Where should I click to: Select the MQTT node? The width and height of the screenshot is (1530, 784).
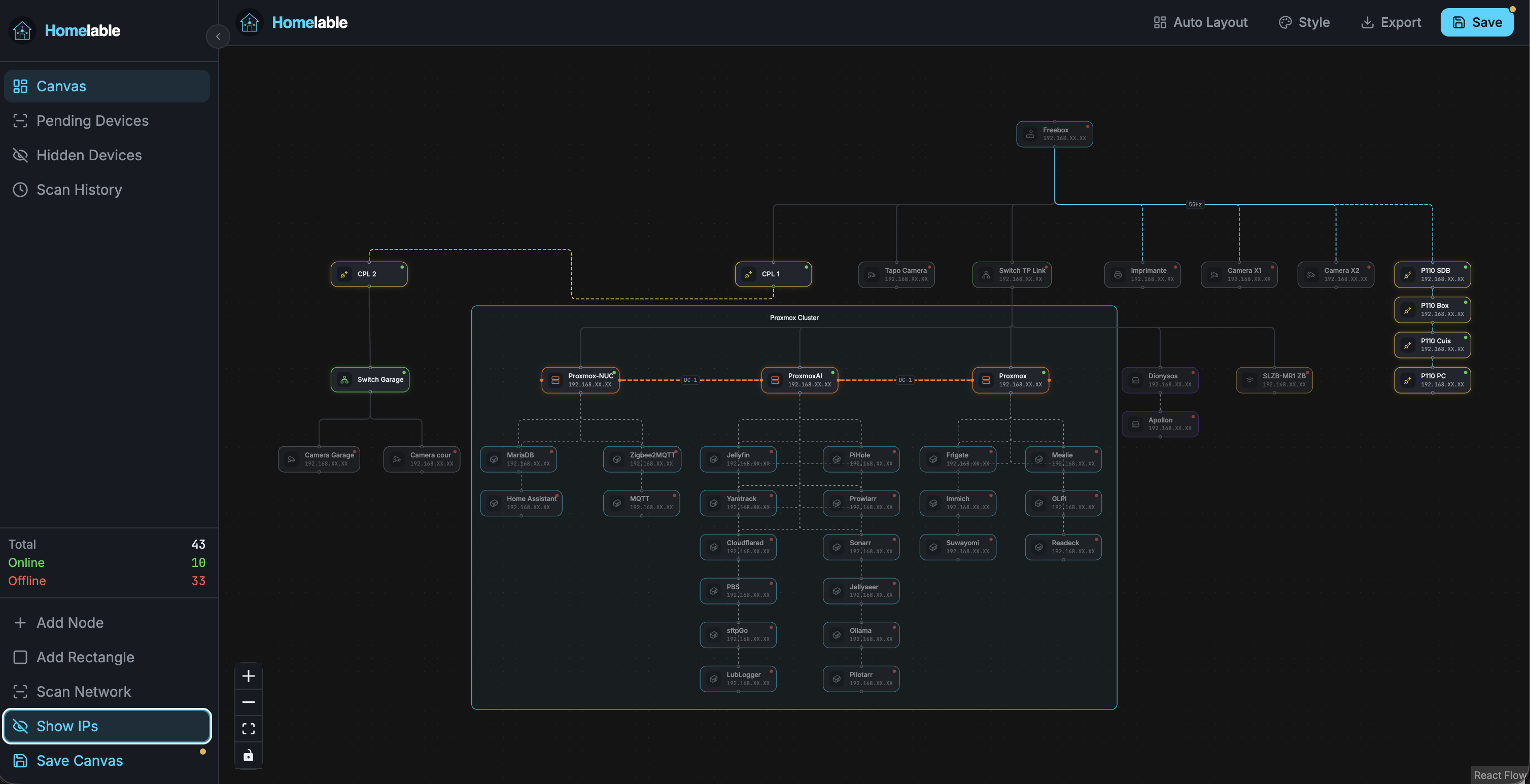pos(641,503)
